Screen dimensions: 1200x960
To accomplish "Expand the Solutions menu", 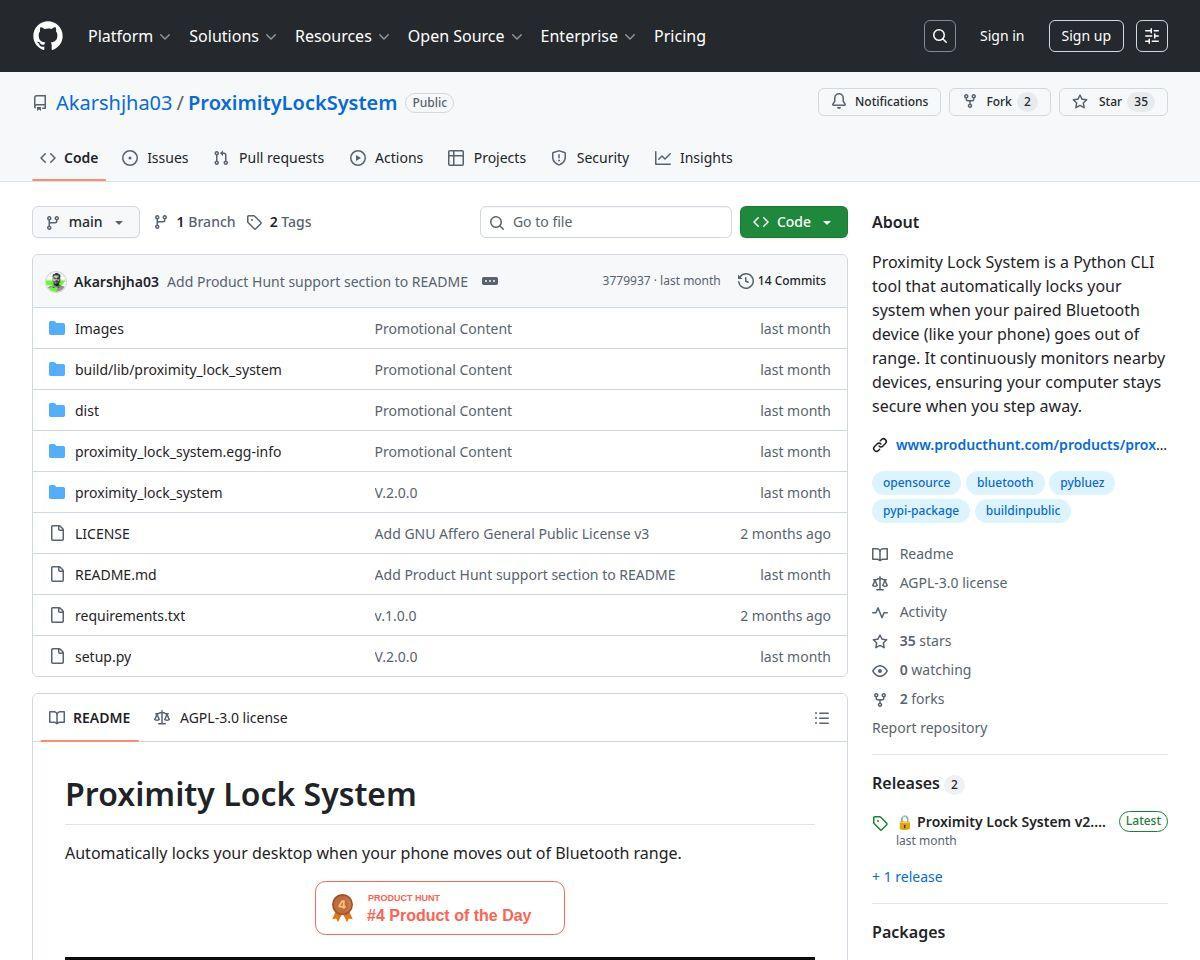I will (233, 36).
